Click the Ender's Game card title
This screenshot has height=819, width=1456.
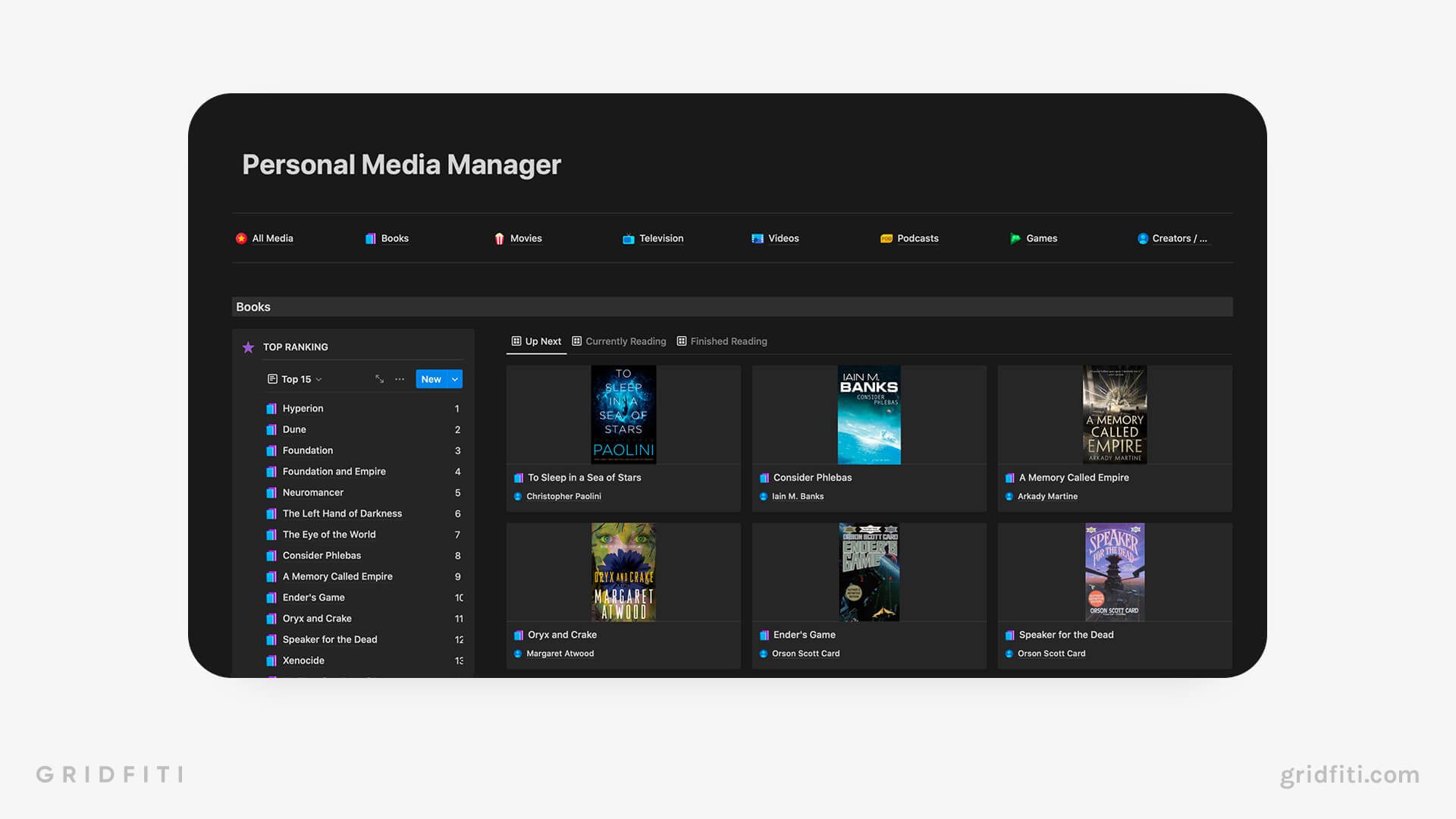[x=804, y=635]
